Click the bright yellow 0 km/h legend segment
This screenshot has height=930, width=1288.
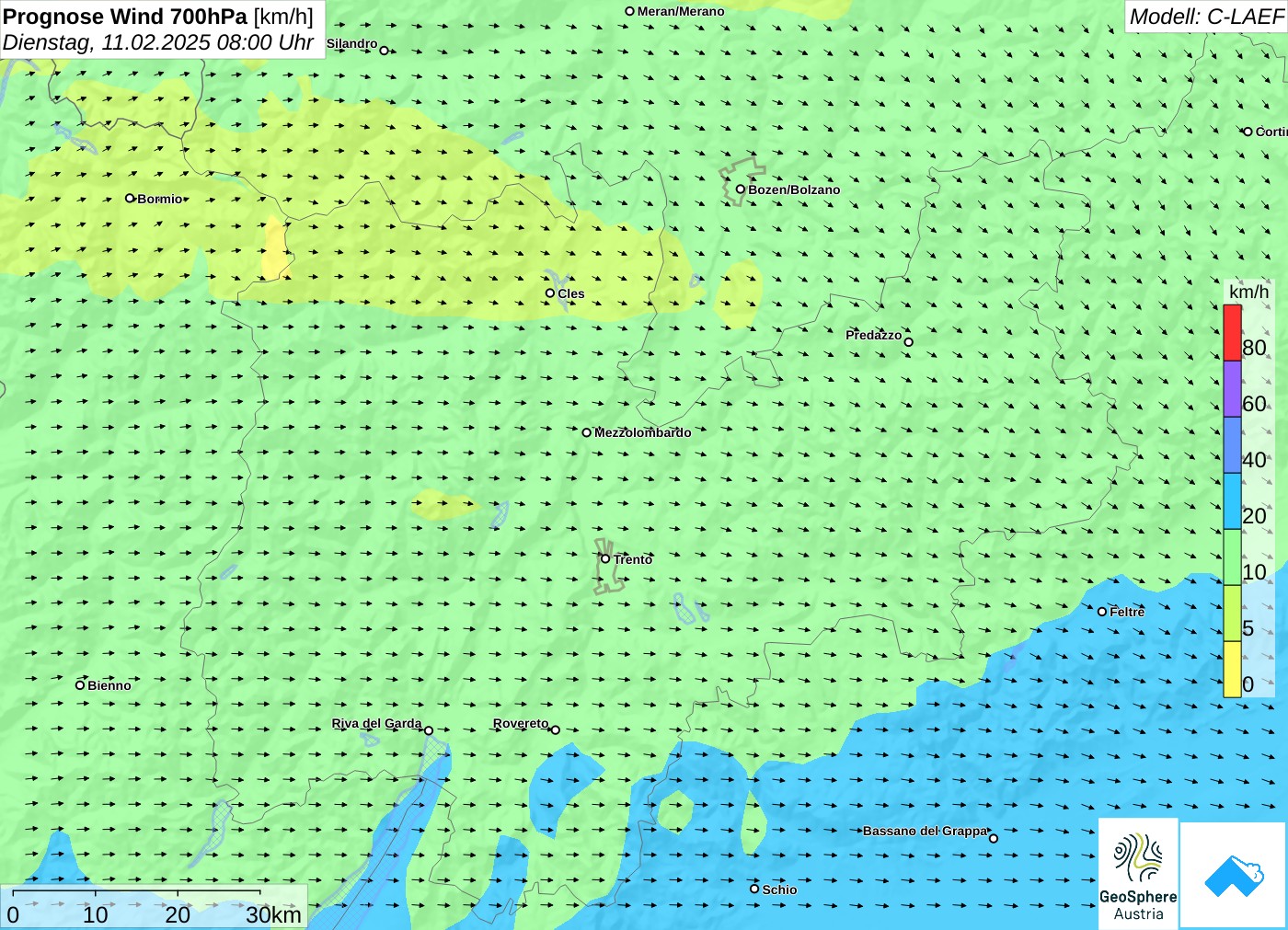[x=1232, y=670]
